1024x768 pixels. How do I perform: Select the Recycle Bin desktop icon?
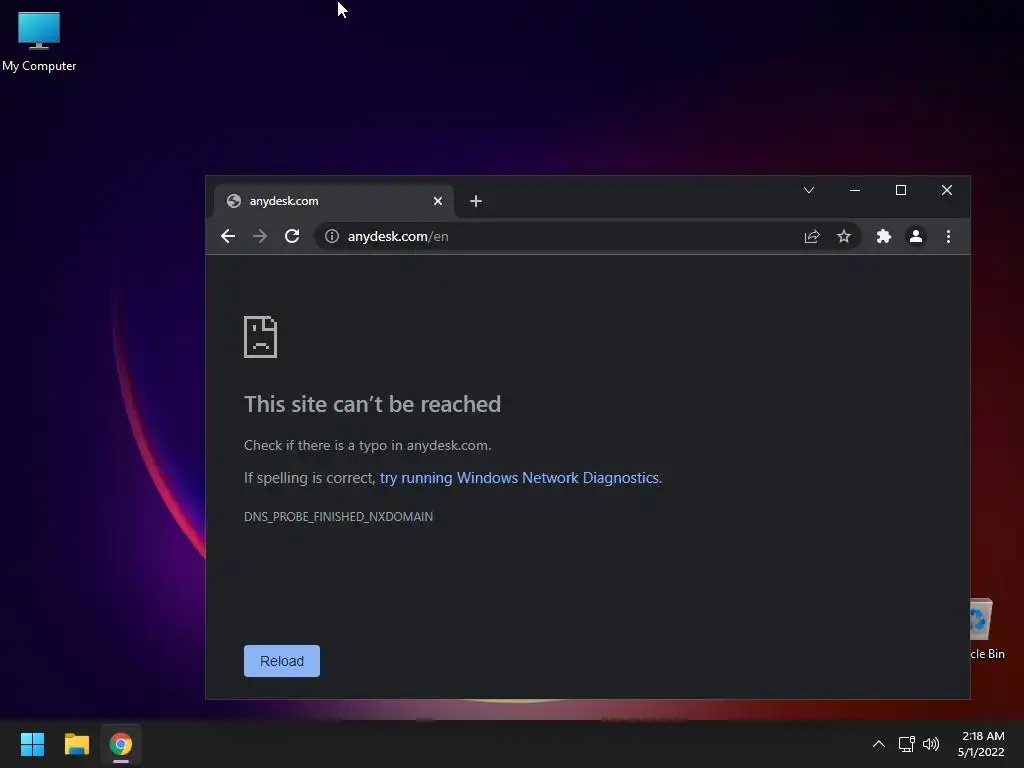987,628
